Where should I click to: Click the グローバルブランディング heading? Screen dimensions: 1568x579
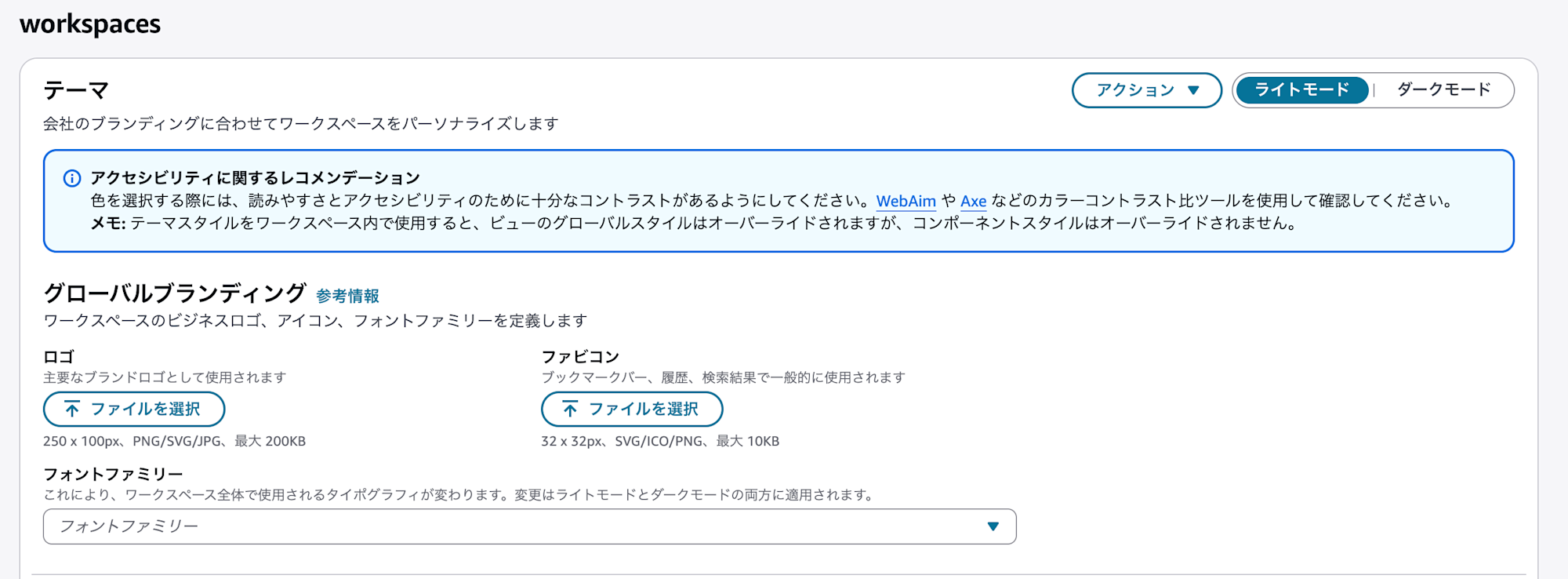point(174,293)
